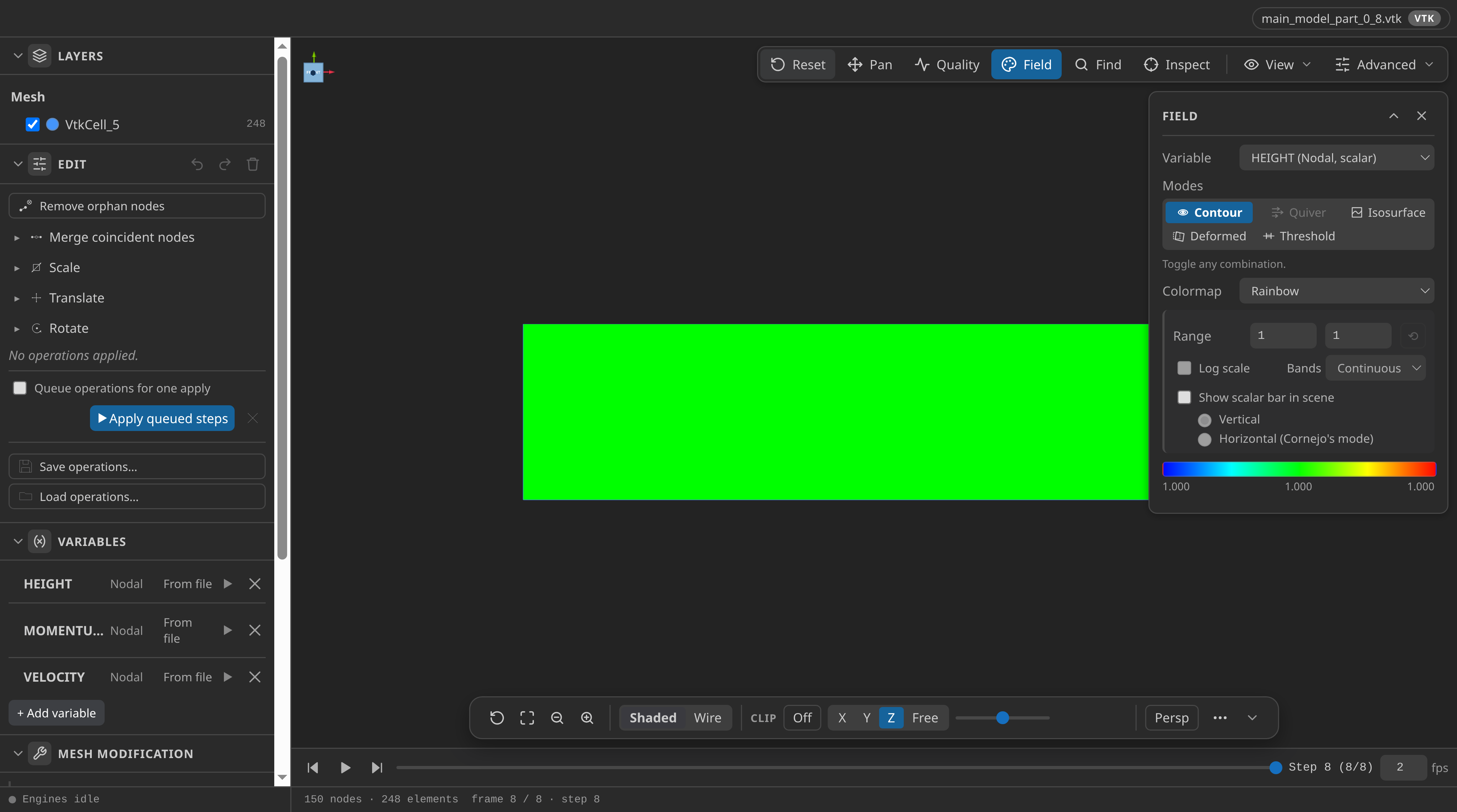Image resolution: width=1457 pixels, height=812 pixels.
Task: Skip to last frame of playback
Action: [x=377, y=767]
